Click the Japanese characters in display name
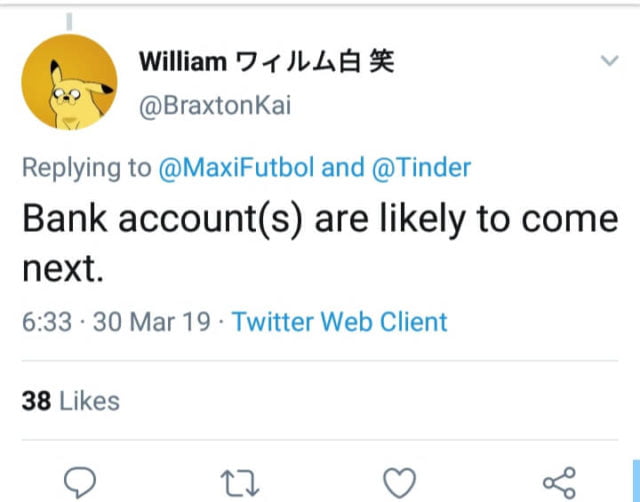Screen dimensions: 640x502 pos(314,62)
